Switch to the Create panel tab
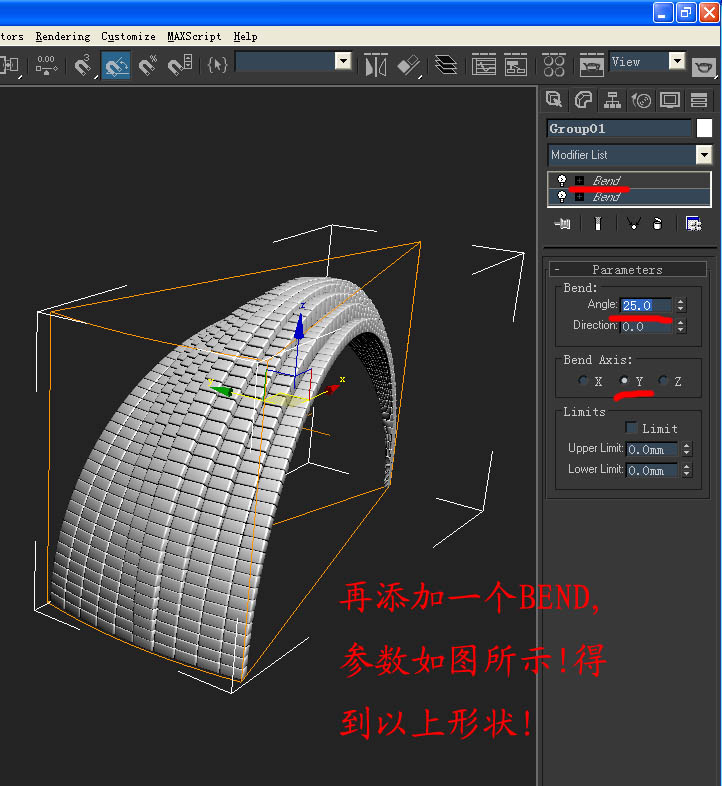Screen dimensions: 722x786 [x=554, y=100]
